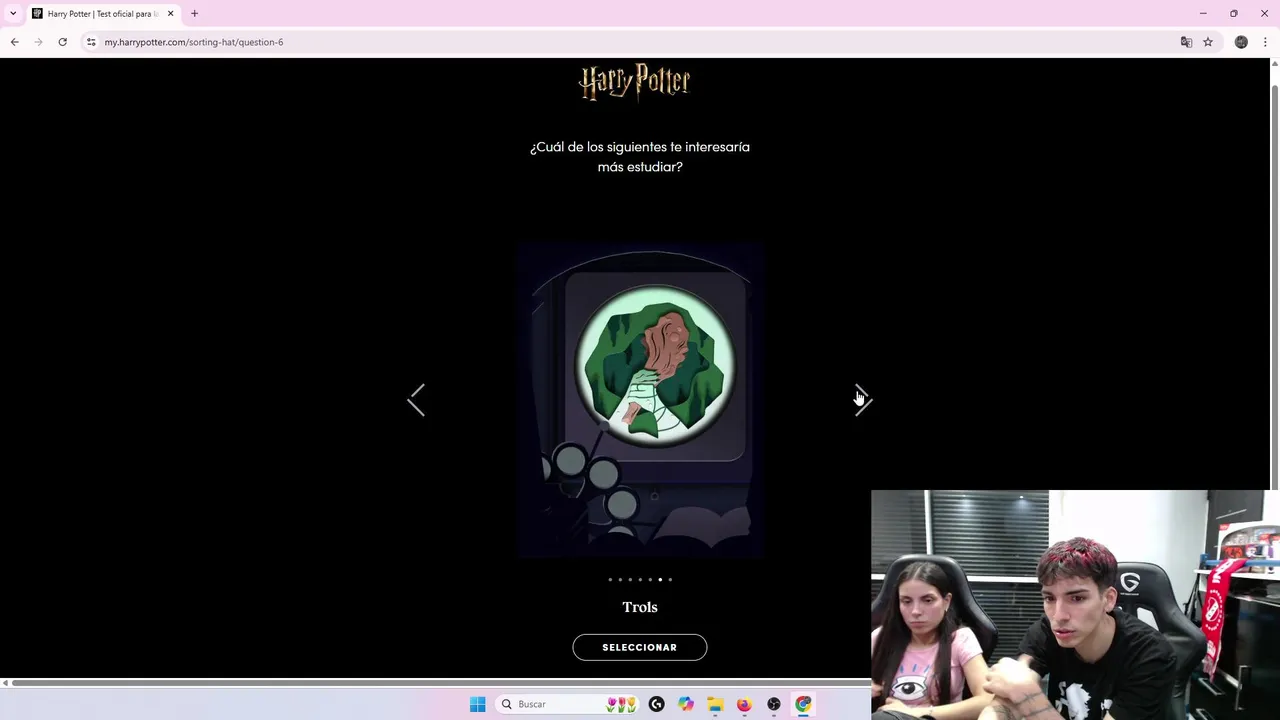Image resolution: width=1280 pixels, height=720 pixels.
Task: Select the highlighted sixth carousel dot
Action: coord(660,579)
